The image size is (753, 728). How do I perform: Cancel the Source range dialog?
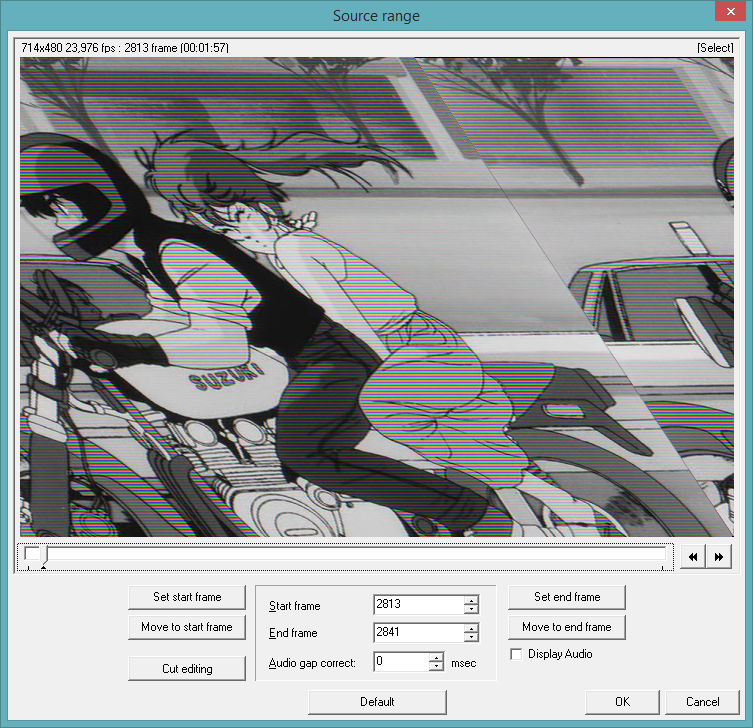[702, 702]
